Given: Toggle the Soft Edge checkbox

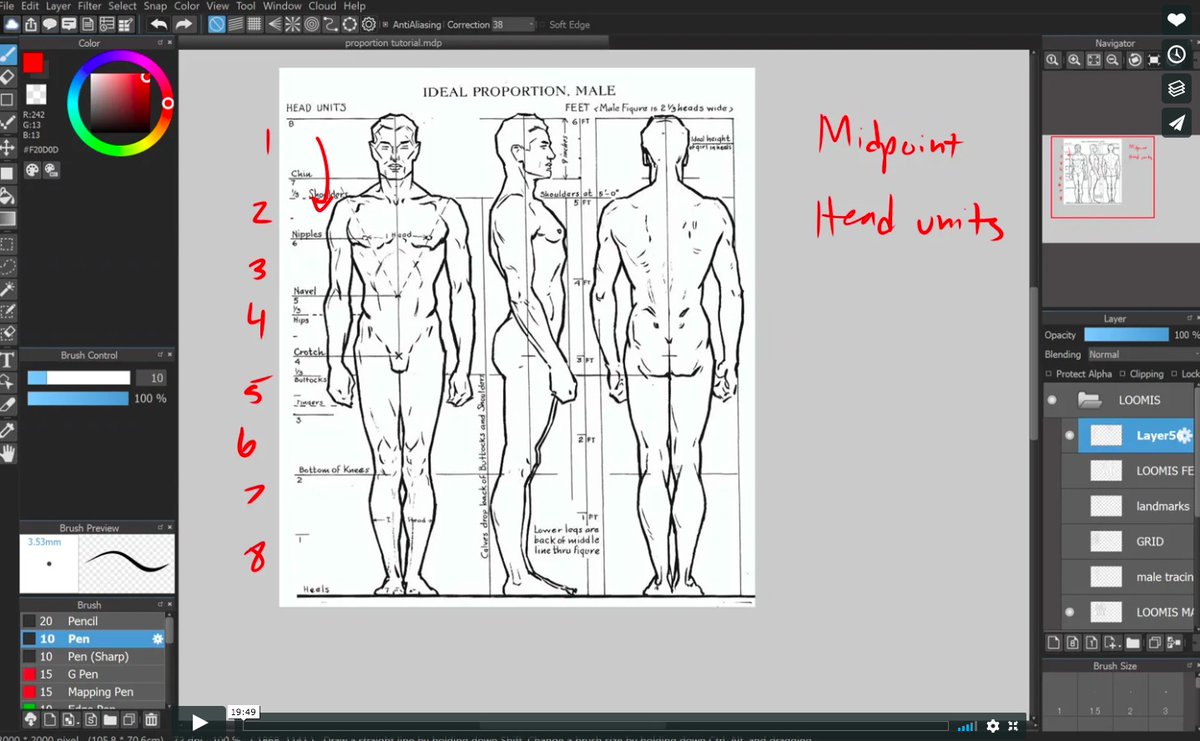Looking at the screenshot, I should (x=543, y=24).
